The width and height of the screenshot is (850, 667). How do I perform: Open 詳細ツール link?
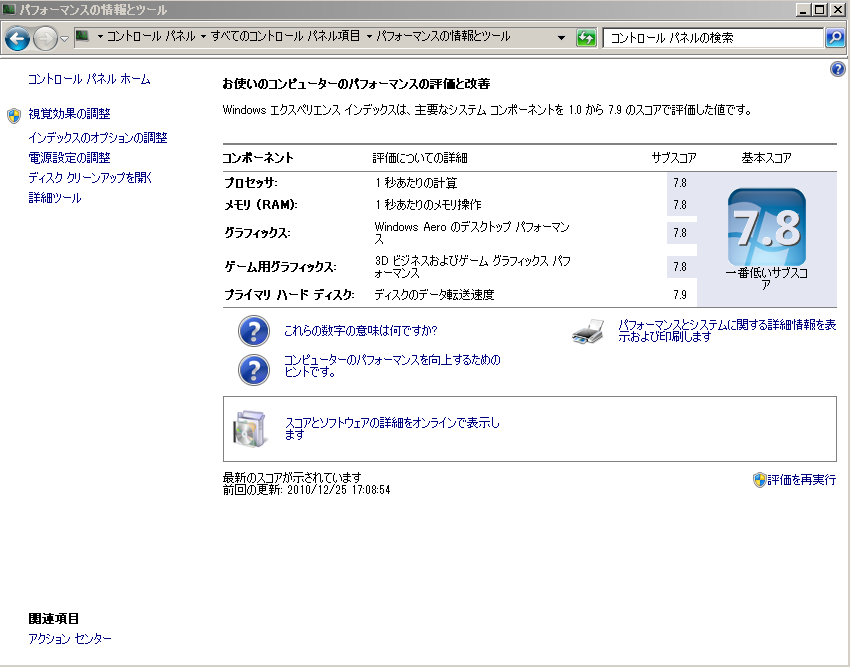click(55, 198)
